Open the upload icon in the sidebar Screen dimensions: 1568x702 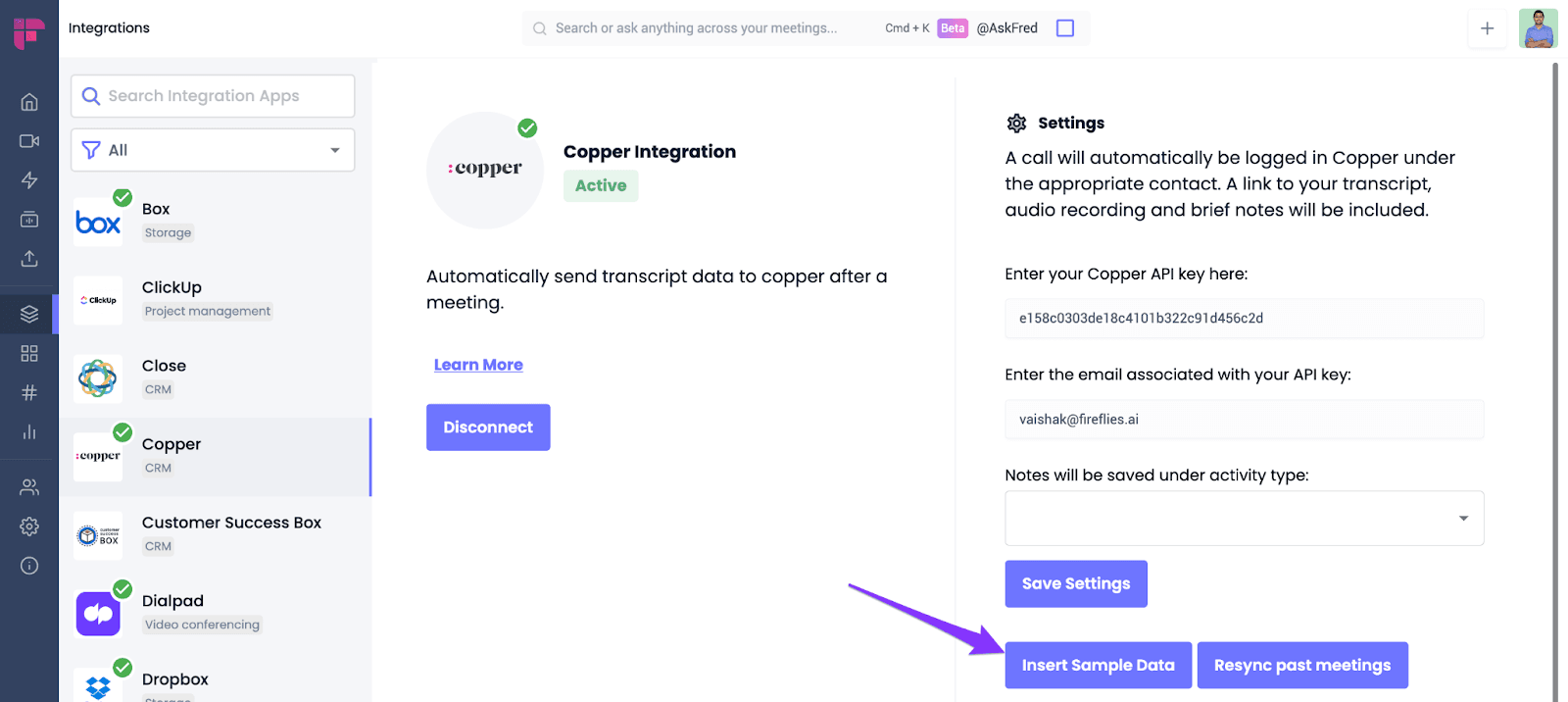(29, 259)
